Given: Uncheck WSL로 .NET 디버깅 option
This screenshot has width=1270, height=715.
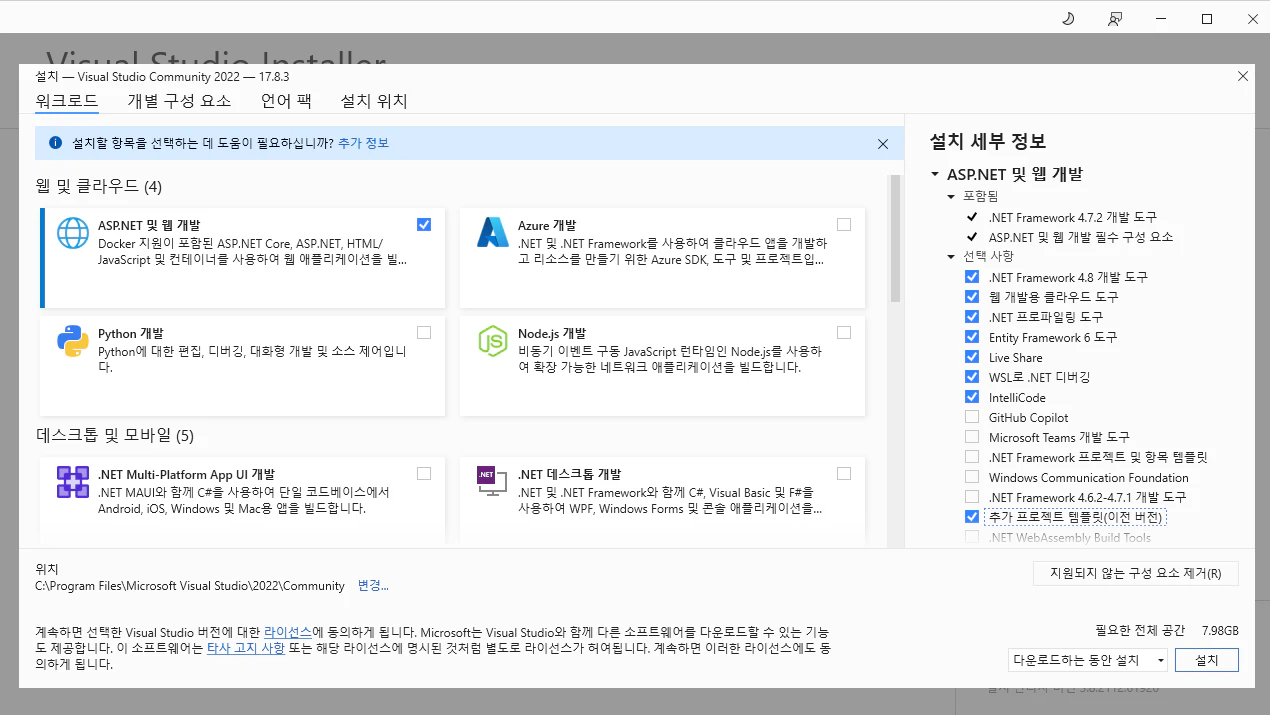Looking at the screenshot, I should tap(972, 377).
